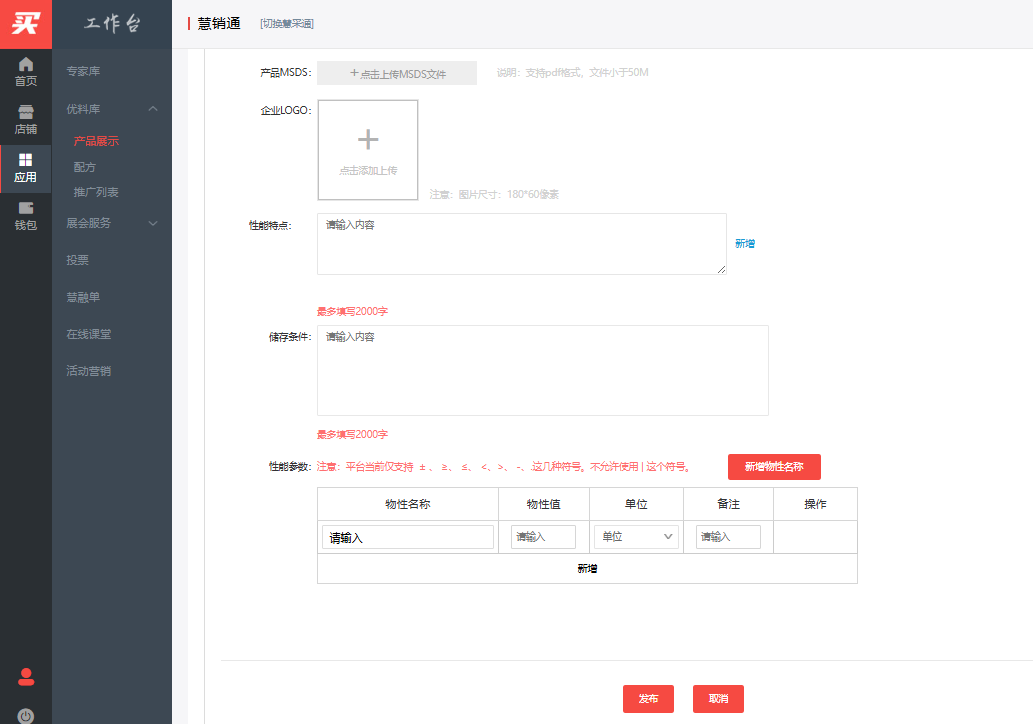Viewport: 1033px width, 724px height.
Task: Go to 首页 home icon
Action: (x=26, y=72)
